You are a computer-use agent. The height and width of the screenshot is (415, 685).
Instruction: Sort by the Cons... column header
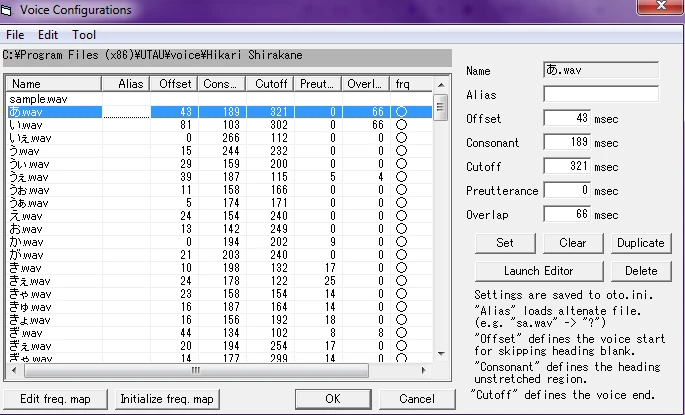point(222,83)
